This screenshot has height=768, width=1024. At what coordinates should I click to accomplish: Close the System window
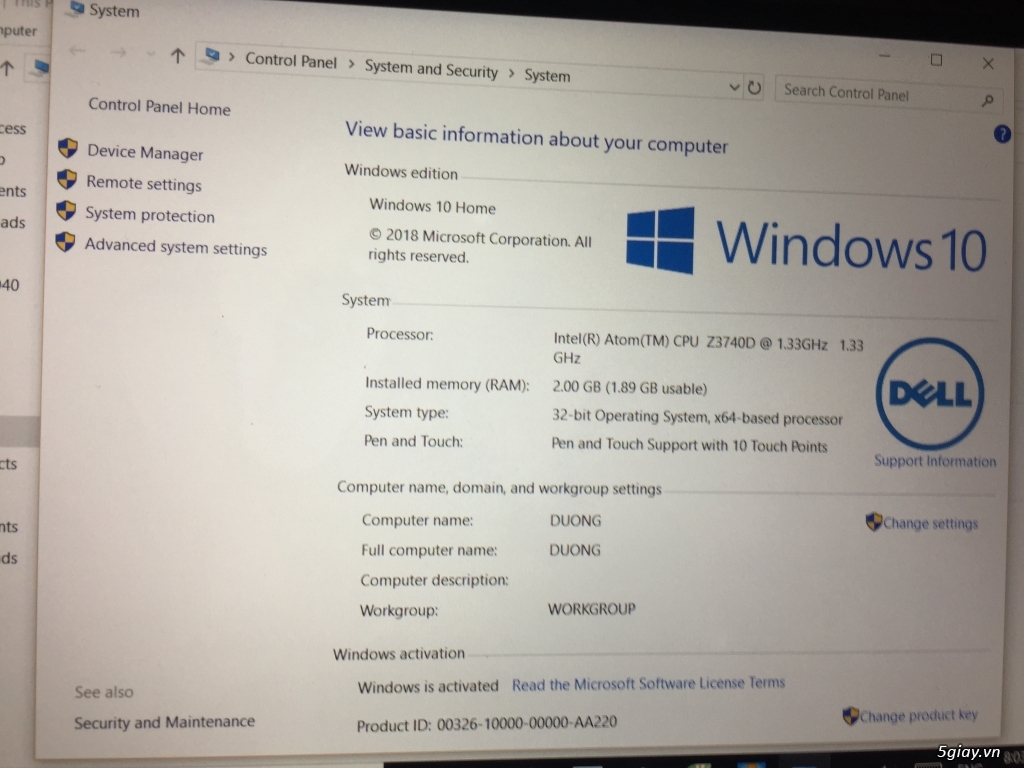tap(988, 63)
